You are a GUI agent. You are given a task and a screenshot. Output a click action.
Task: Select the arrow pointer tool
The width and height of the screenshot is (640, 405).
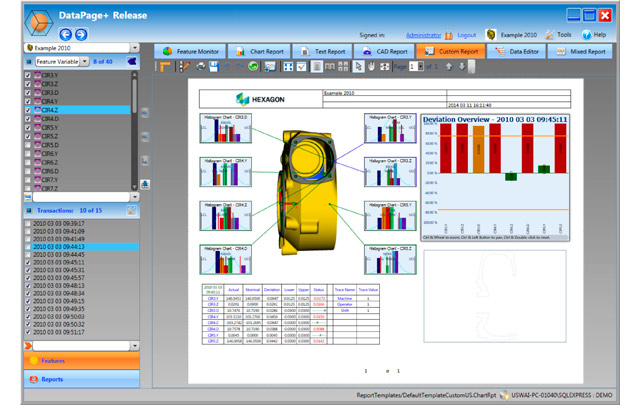(x=358, y=67)
